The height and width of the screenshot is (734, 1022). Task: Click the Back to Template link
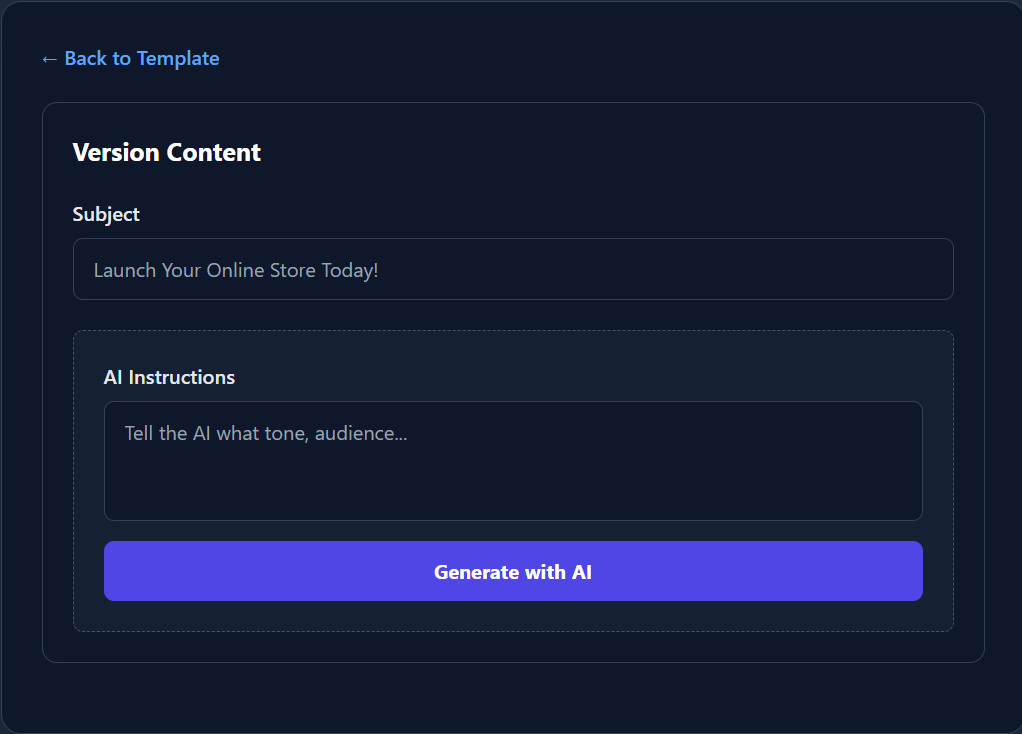(130, 59)
